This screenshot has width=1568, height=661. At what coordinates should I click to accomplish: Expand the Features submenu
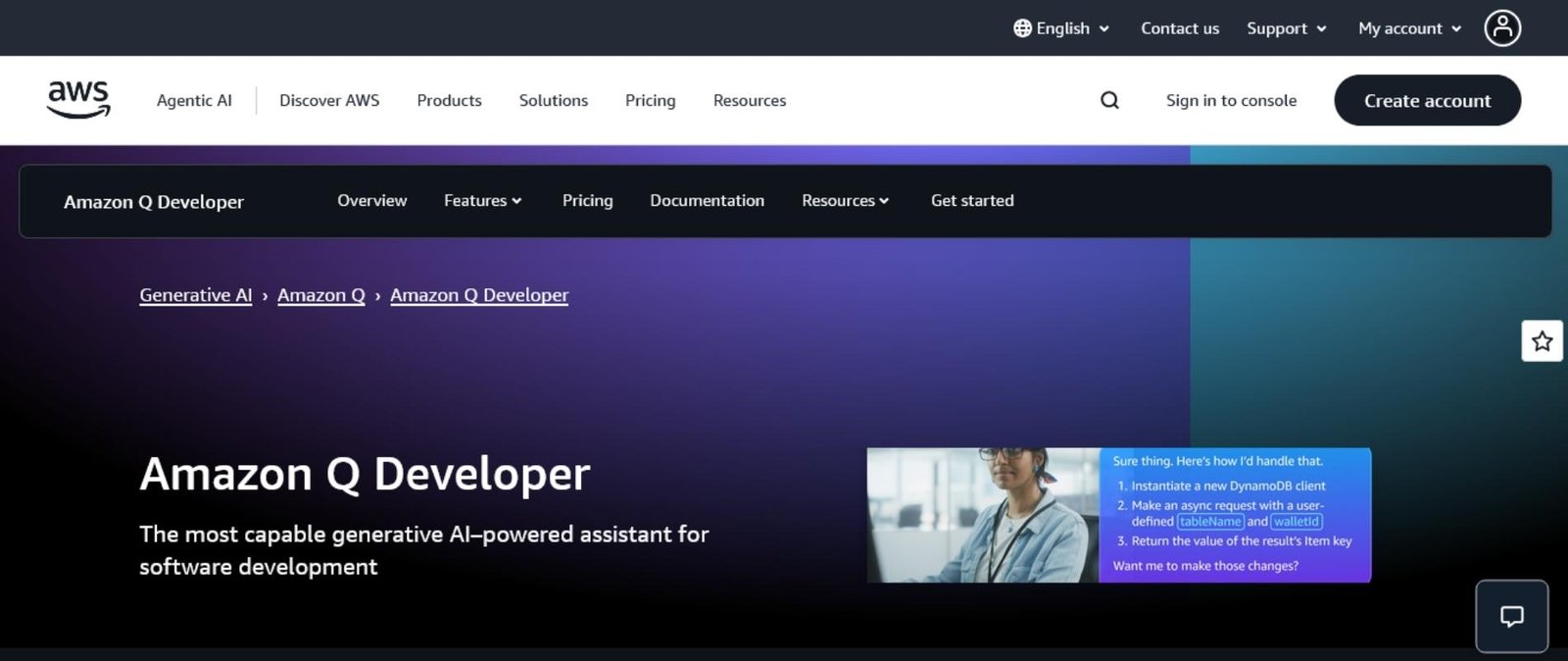[x=482, y=200]
